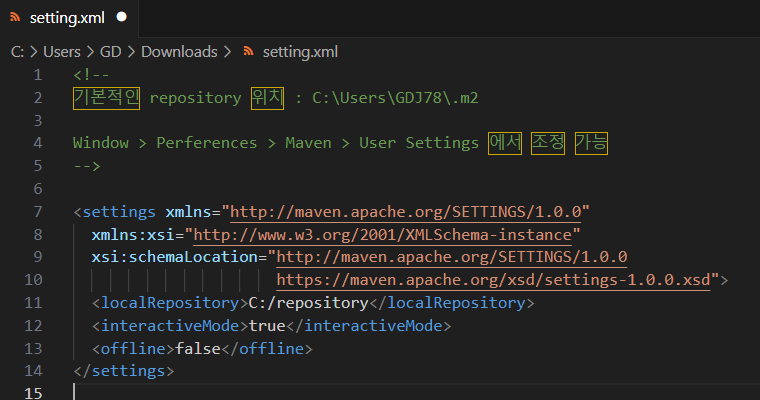Click line number 11 in the gutter
The height and width of the screenshot is (400, 760).
(x=33, y=303)
